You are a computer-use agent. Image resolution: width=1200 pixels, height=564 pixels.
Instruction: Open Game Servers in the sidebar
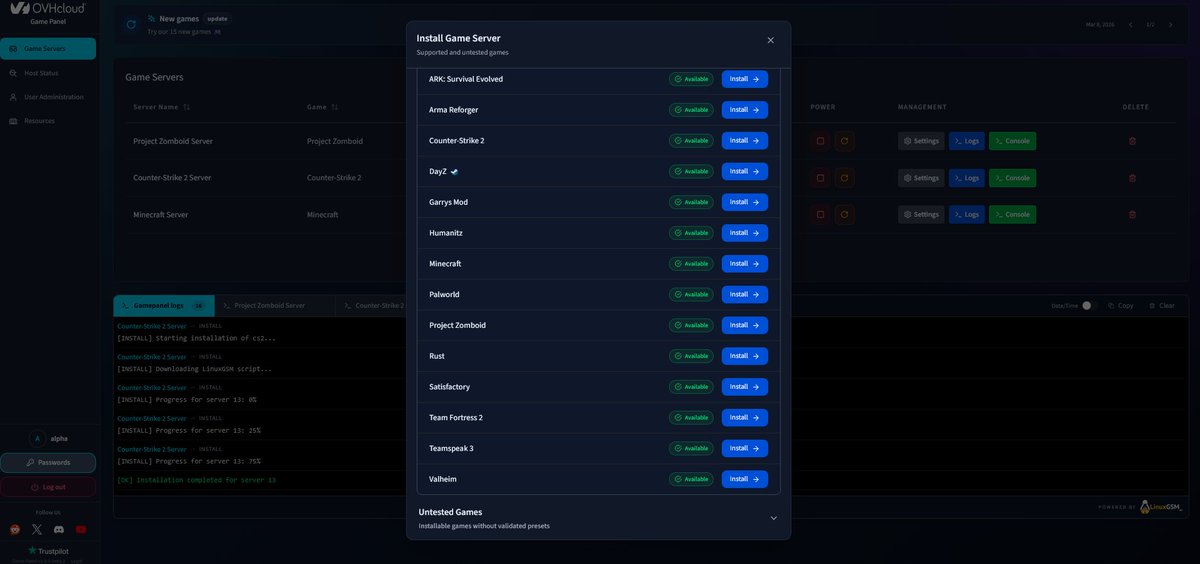tap(48, 48)
